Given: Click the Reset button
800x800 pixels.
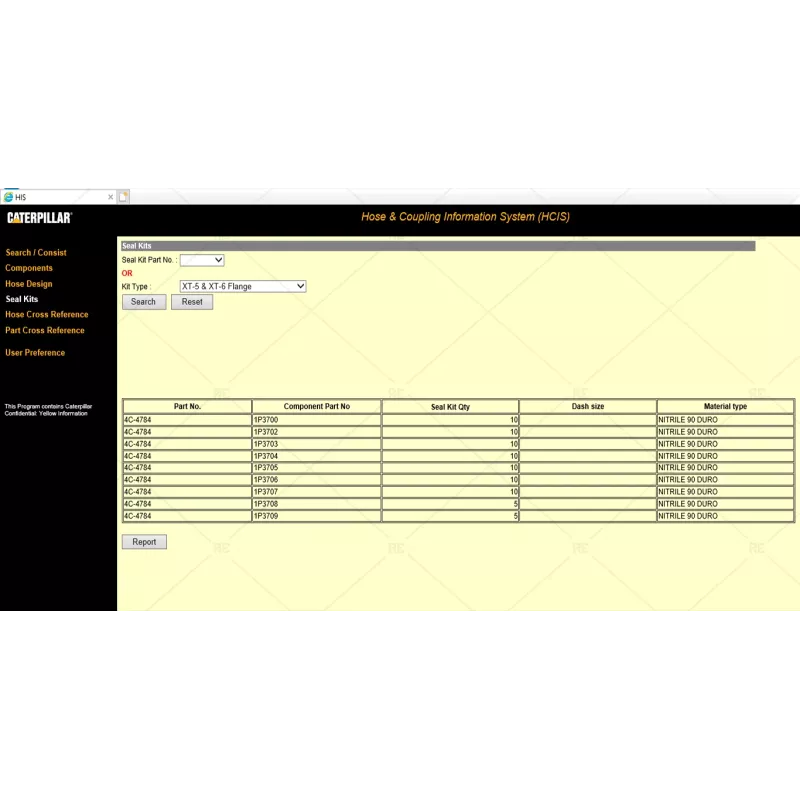Looking at the screenshot, I should (191, 301).
